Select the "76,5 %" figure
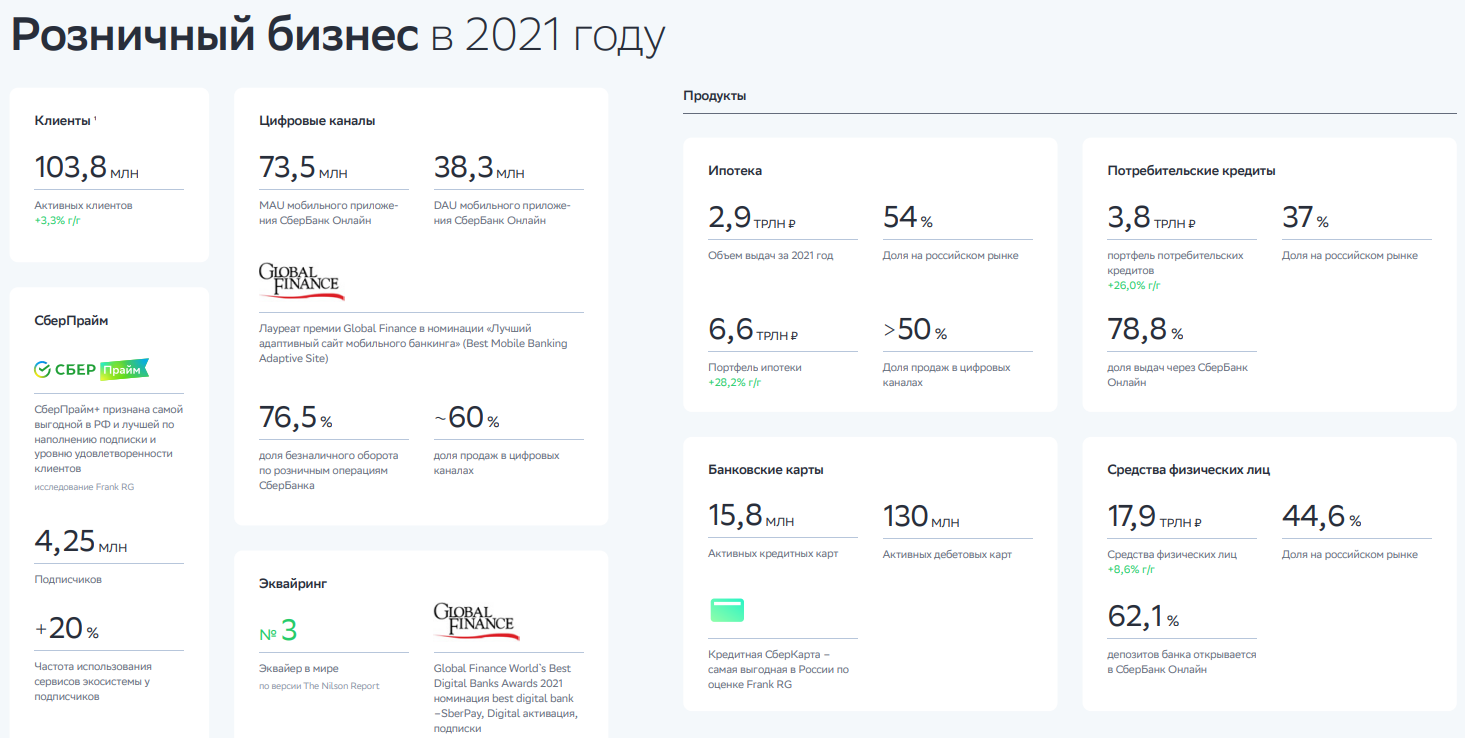This screenshot has height=738, width=1465. pos(296,417)
